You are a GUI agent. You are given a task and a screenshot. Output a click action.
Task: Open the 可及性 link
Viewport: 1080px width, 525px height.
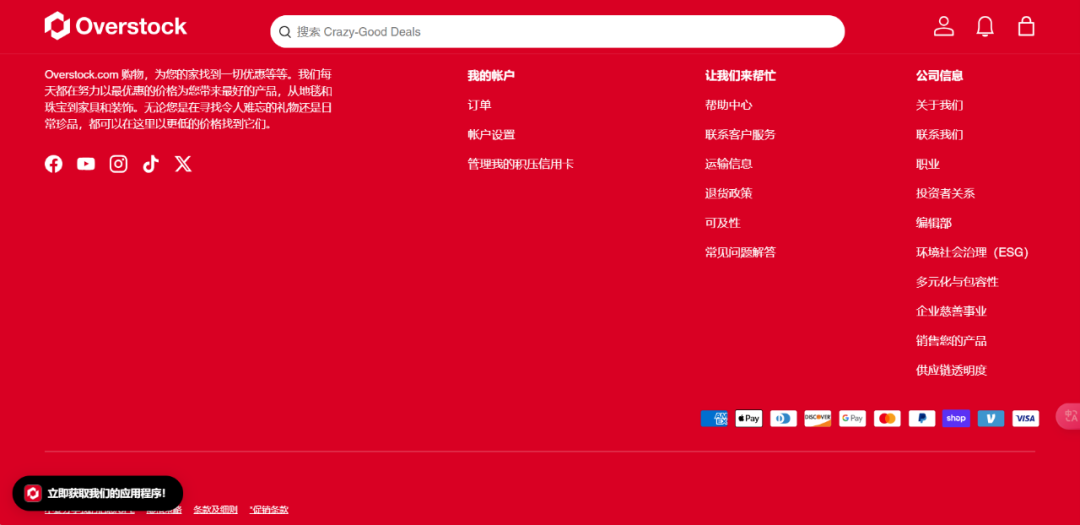723,223
